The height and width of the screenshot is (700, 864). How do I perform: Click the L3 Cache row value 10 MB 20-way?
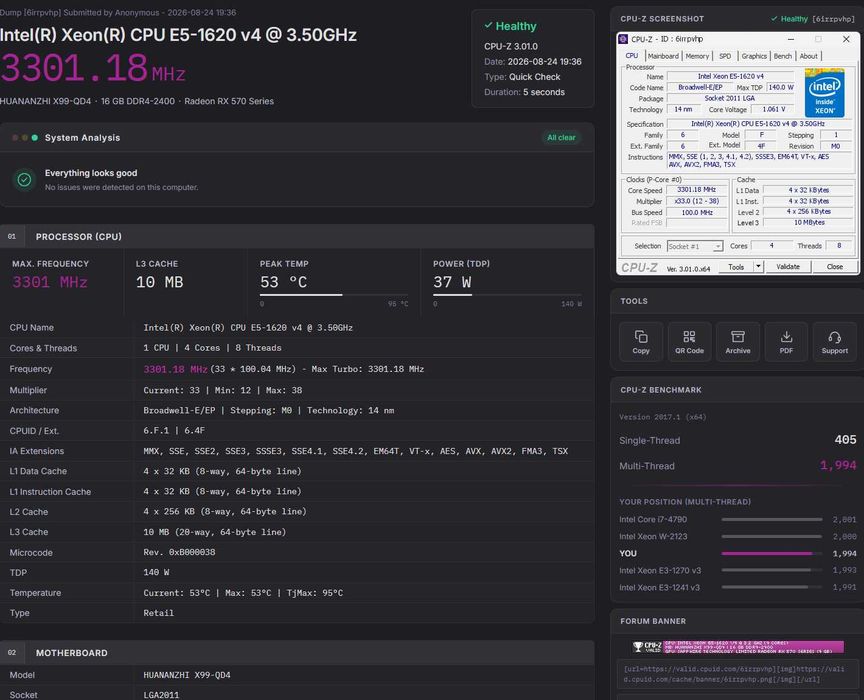pos(214,532)
